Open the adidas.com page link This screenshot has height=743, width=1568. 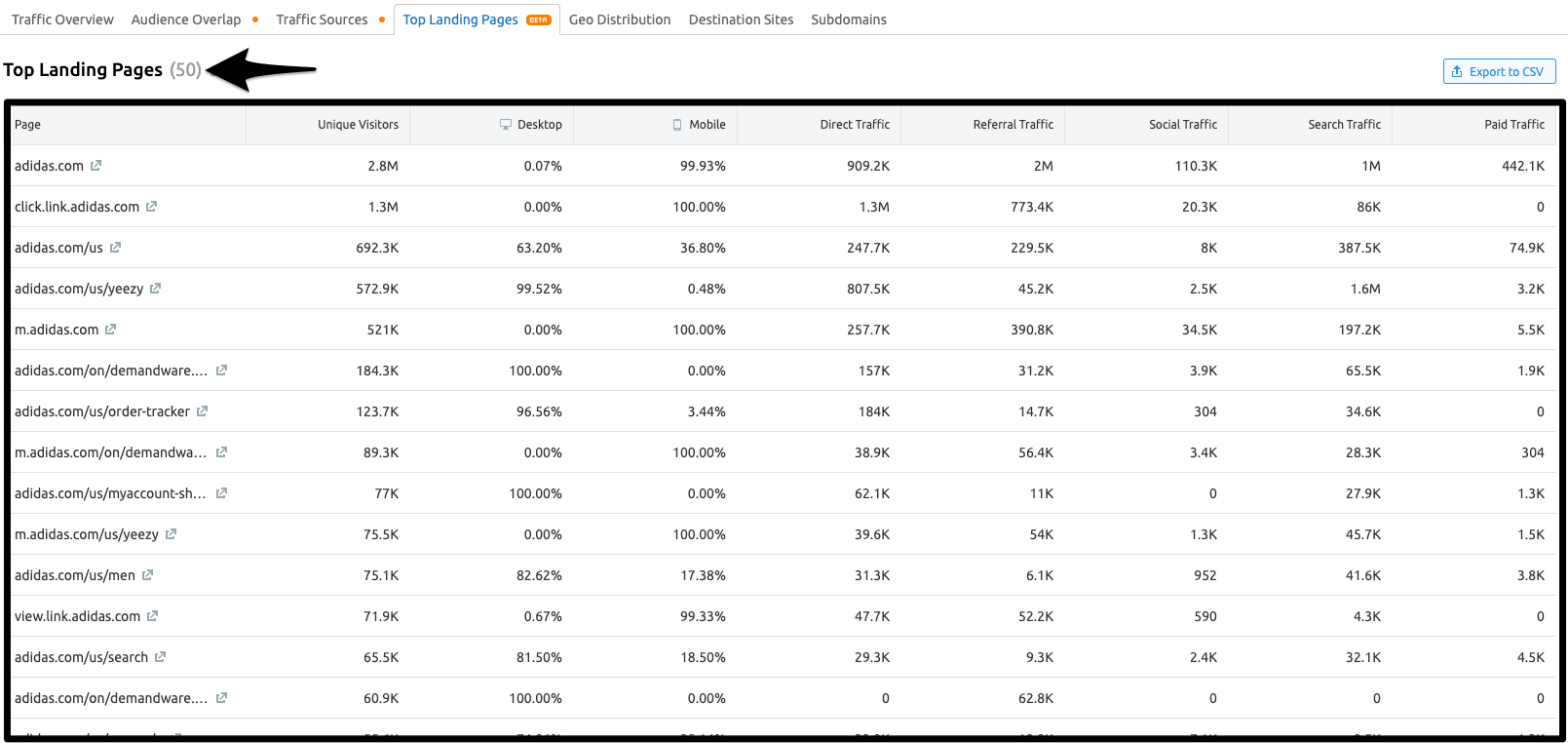tap(49, 166)
